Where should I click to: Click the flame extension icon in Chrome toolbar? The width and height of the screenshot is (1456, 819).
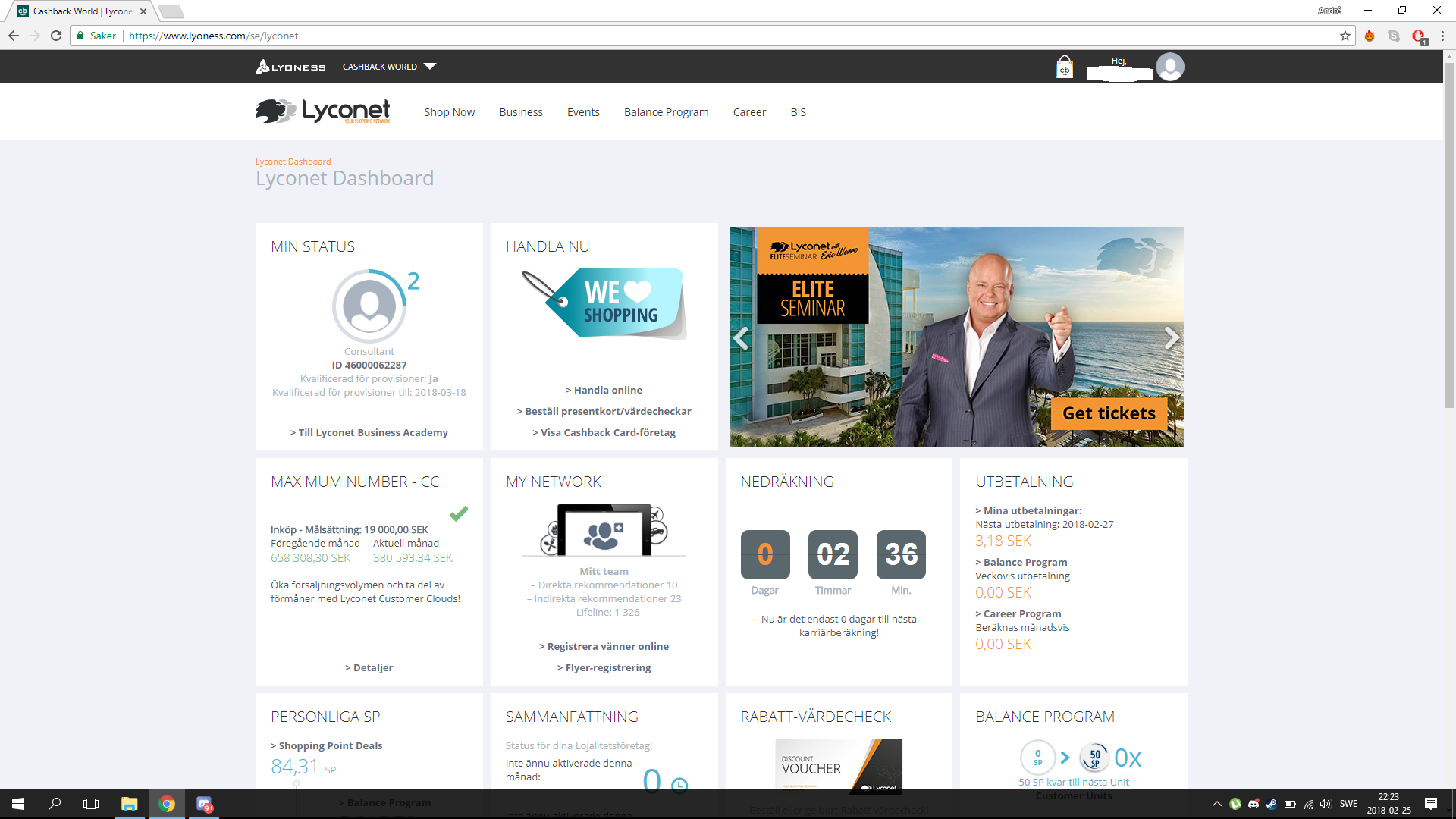pos(1370,36)
